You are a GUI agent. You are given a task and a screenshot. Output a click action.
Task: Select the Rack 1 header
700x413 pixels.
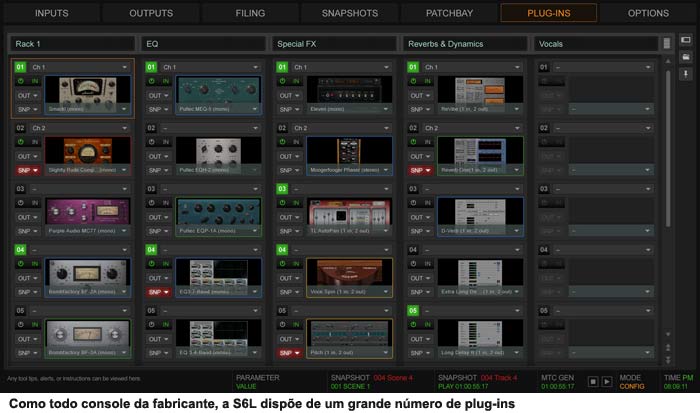coord(72,44)
